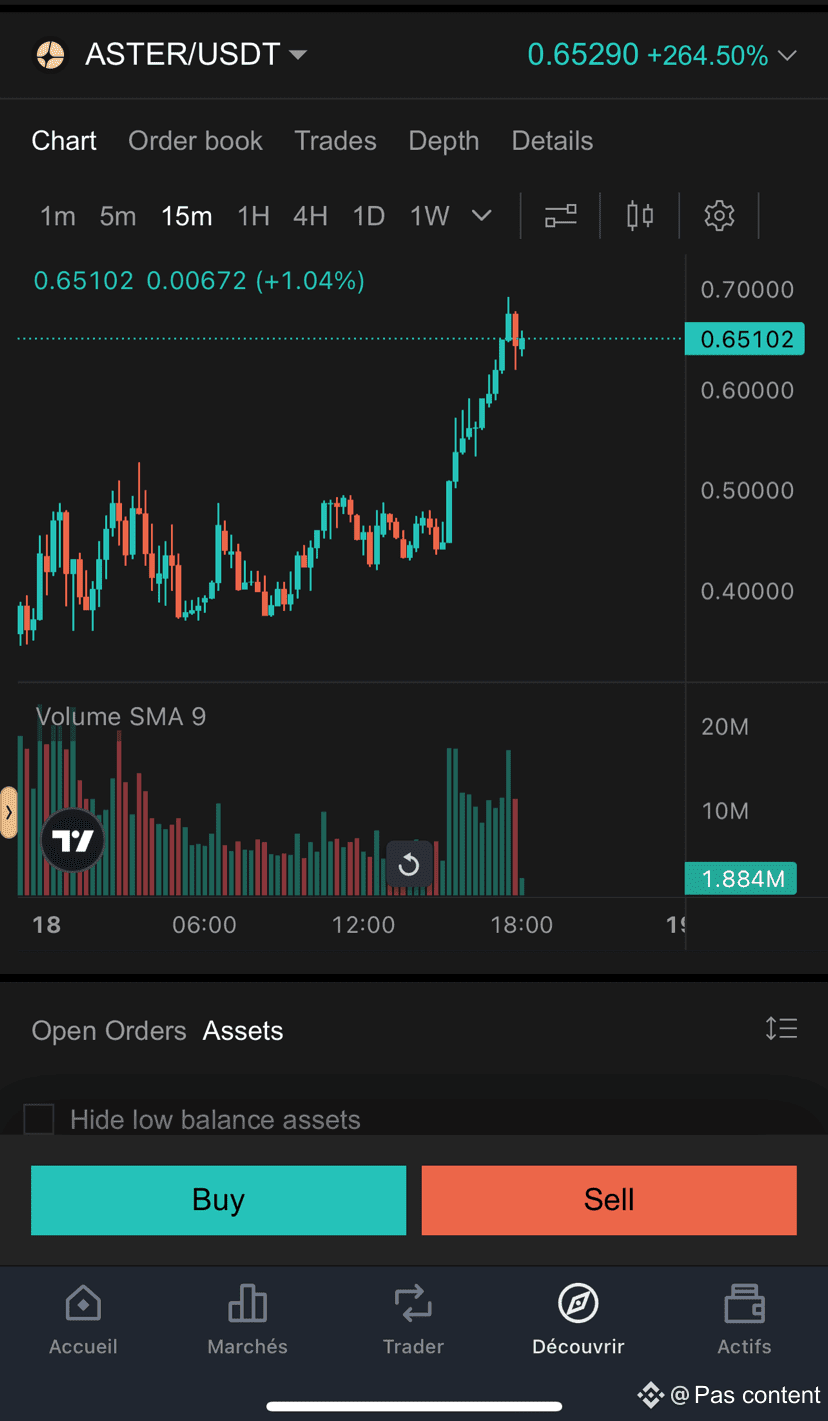Reset chart view with the circular arrow icon
The image size is (828, 1421).
click(409, 864)
